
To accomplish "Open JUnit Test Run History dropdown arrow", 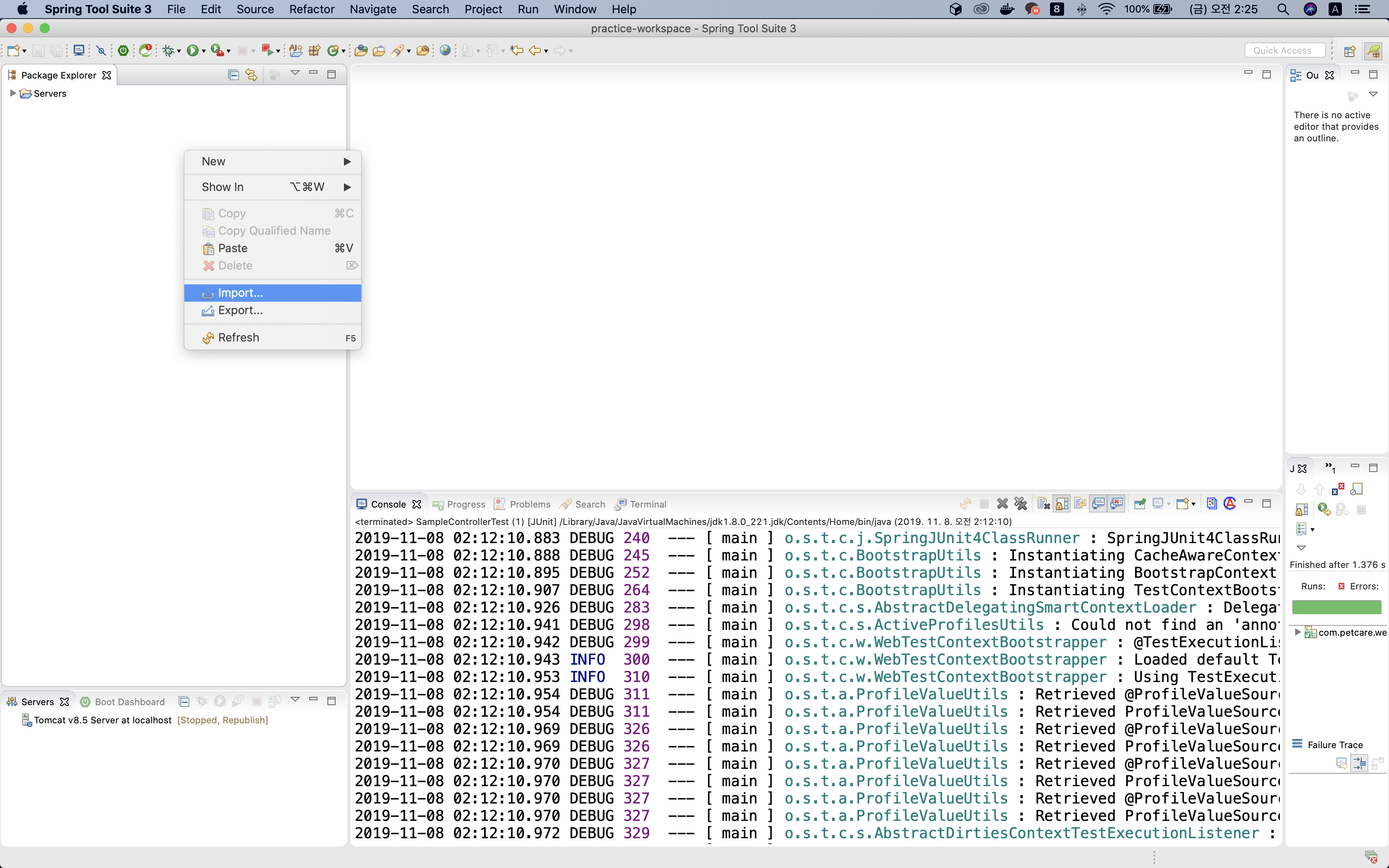I will 1312,530.
